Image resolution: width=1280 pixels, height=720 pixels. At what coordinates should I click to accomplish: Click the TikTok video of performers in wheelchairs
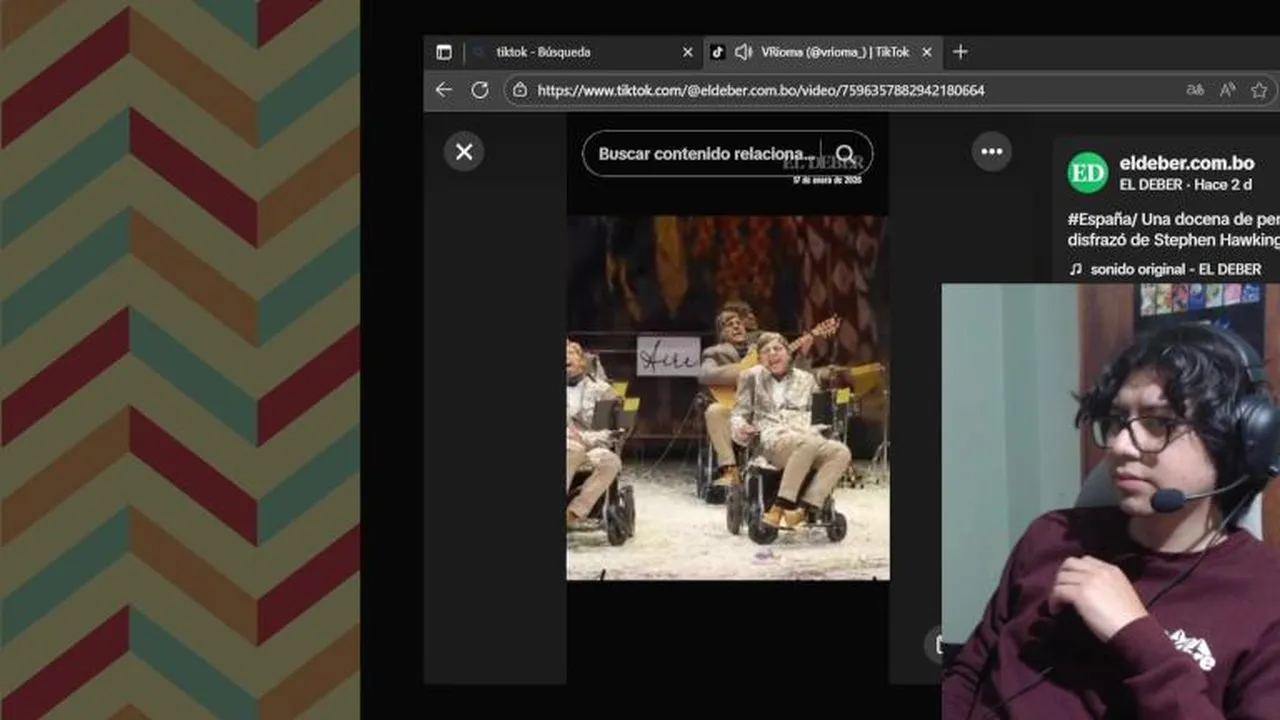tap(728, 398)
